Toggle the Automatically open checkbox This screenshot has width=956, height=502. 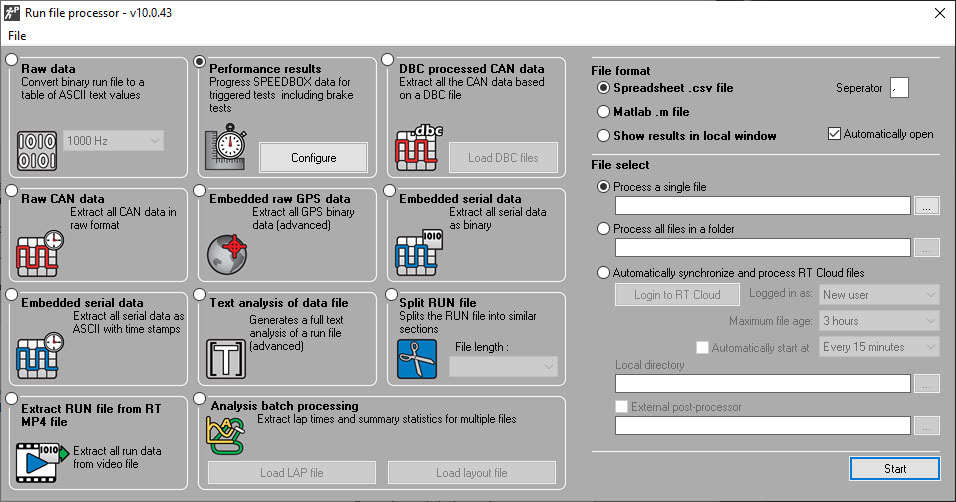[x=834, y=134]
